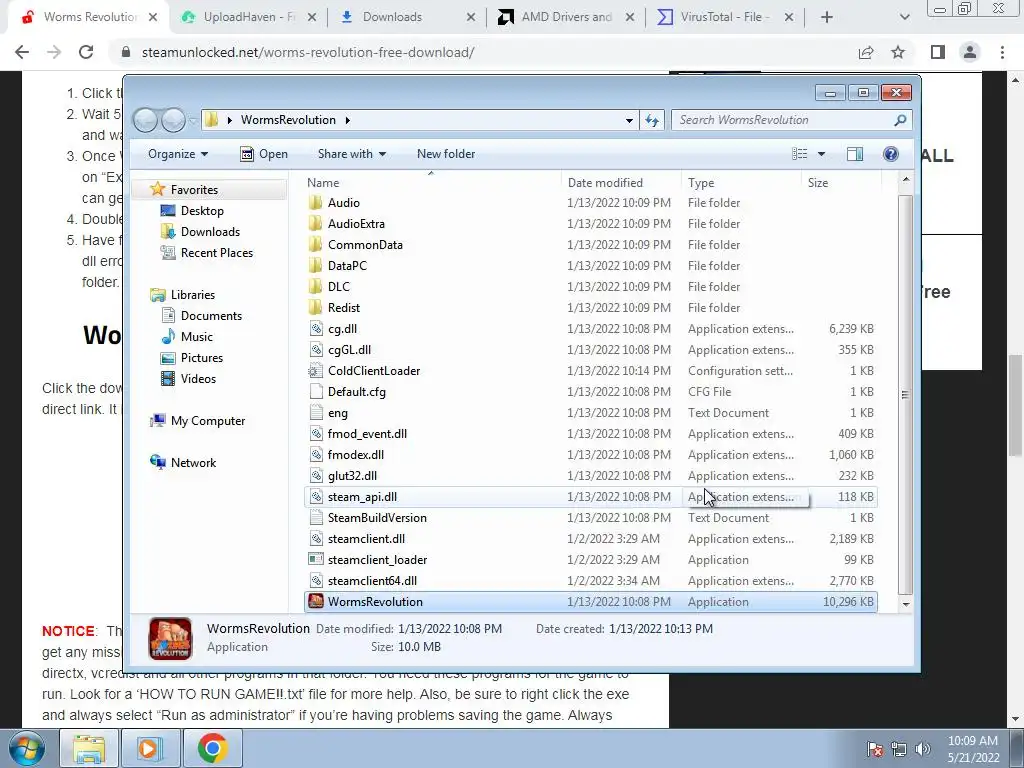Viewport: 1024px width, 768px height.
Task: Sort by the Name column header
Action: (x=431, y=183)
